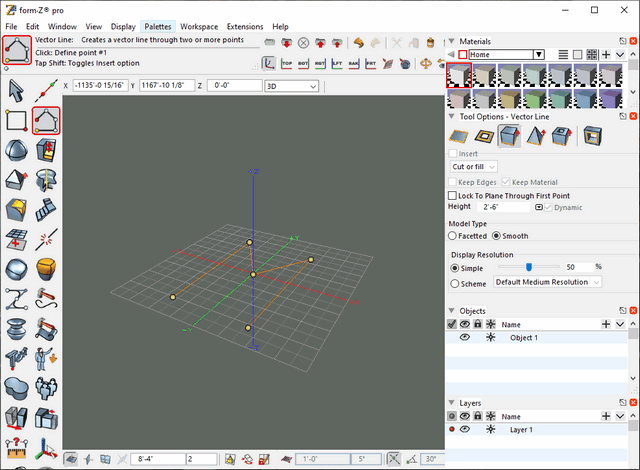Viewport: 640px width, 470px height.
Task: Select Scheme display resolution option
Action: pos(456,283)
